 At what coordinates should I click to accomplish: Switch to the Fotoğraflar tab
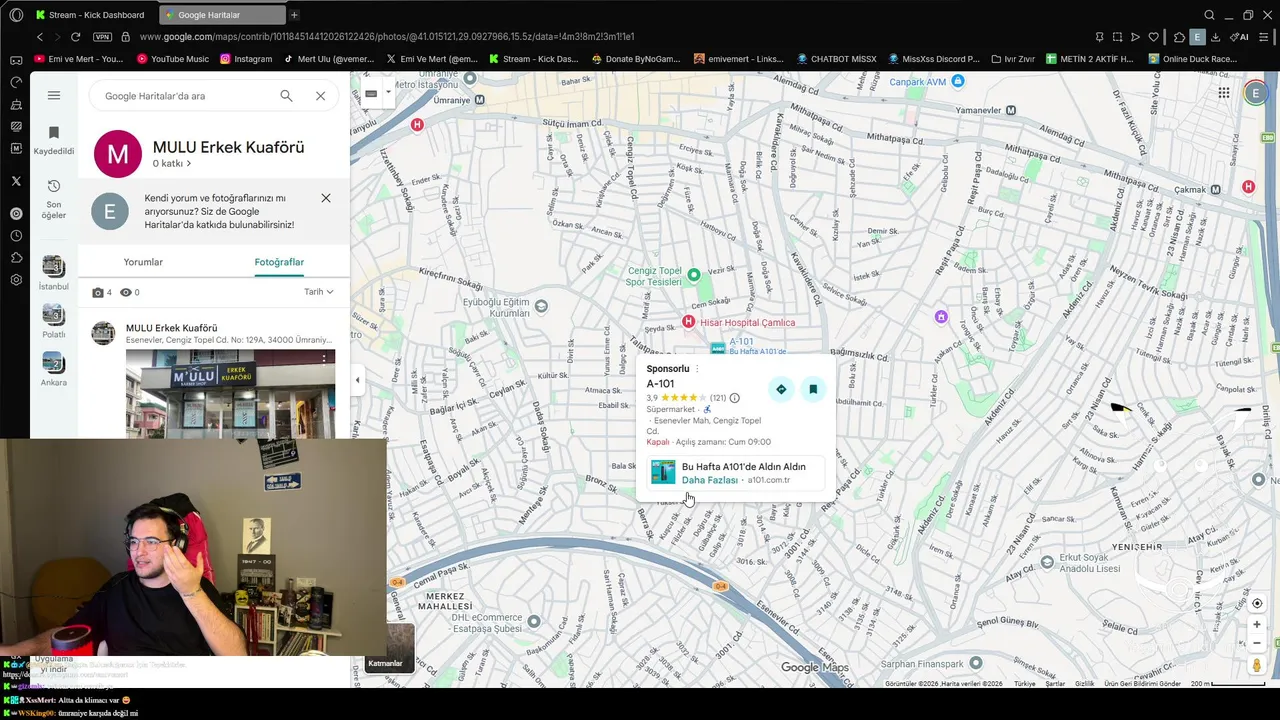[279, 262]
